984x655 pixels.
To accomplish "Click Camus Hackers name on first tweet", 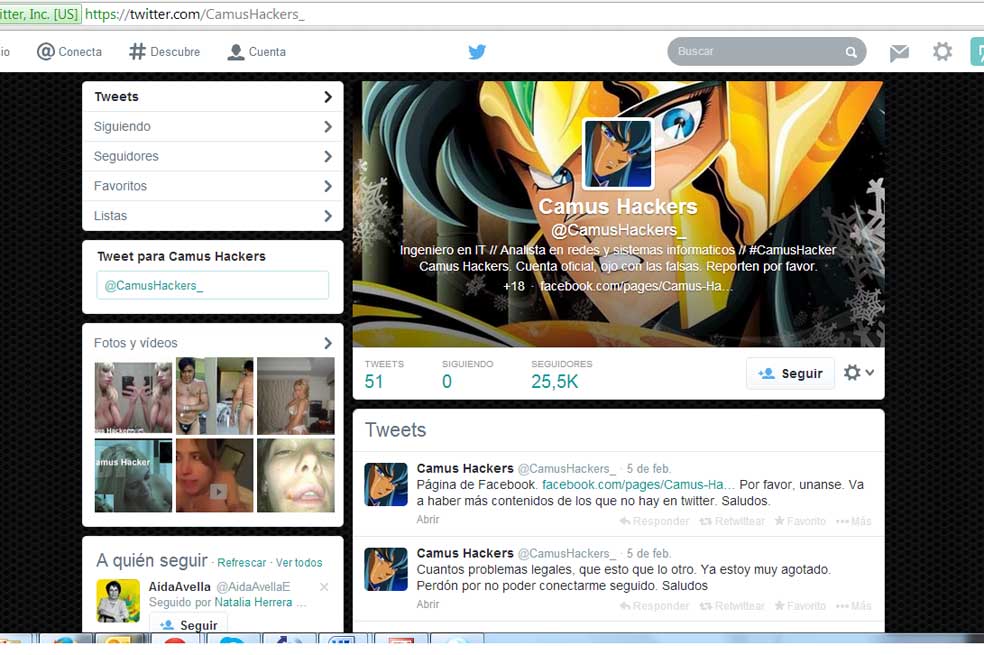I will (x=465, y=468).
